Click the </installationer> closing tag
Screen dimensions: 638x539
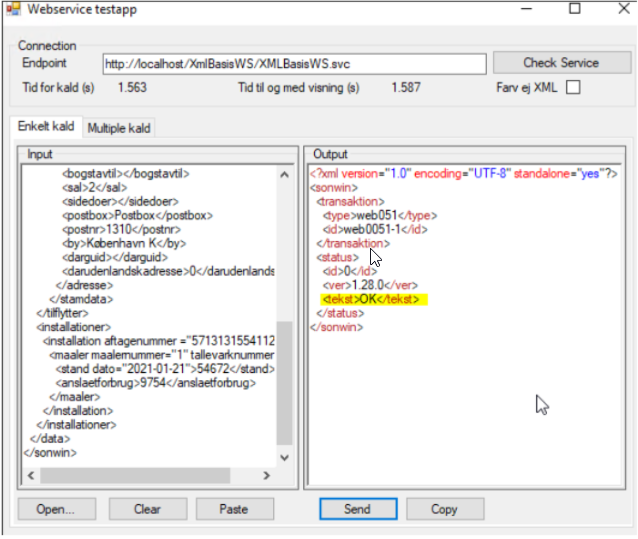[x=76, y=425]
